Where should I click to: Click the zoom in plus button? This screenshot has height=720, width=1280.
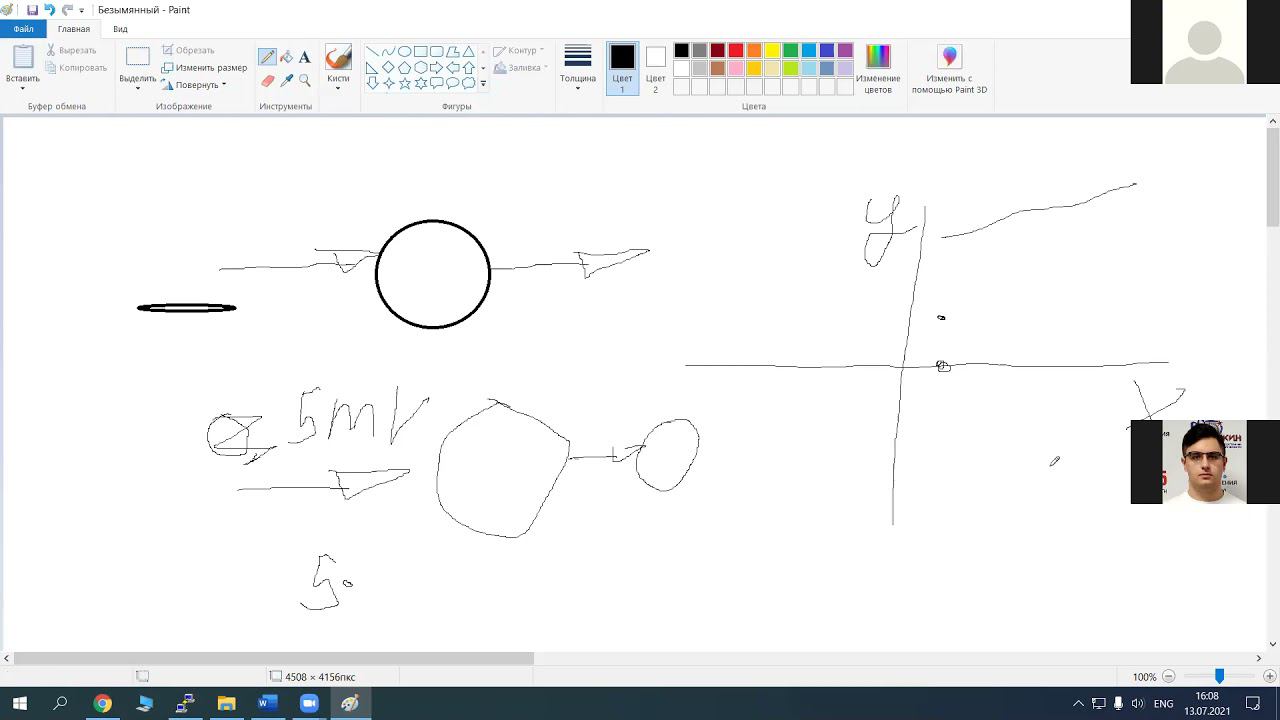pos(1269,677)
